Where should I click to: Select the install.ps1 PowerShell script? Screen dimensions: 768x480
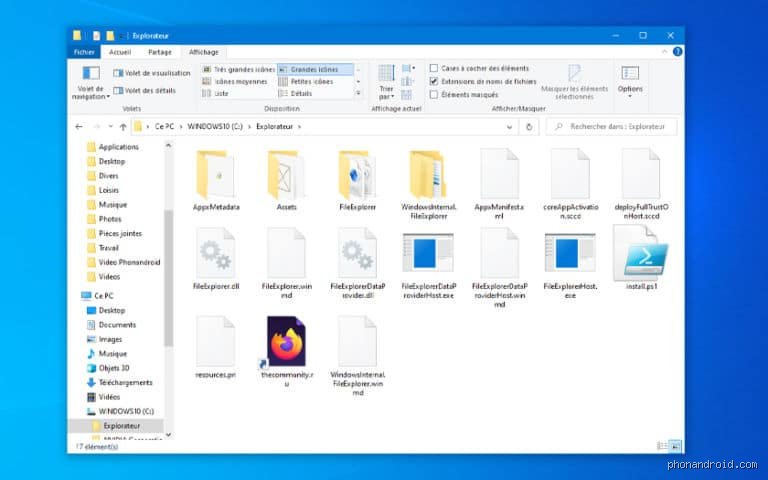pyautogui.click(x=641, y=258)
